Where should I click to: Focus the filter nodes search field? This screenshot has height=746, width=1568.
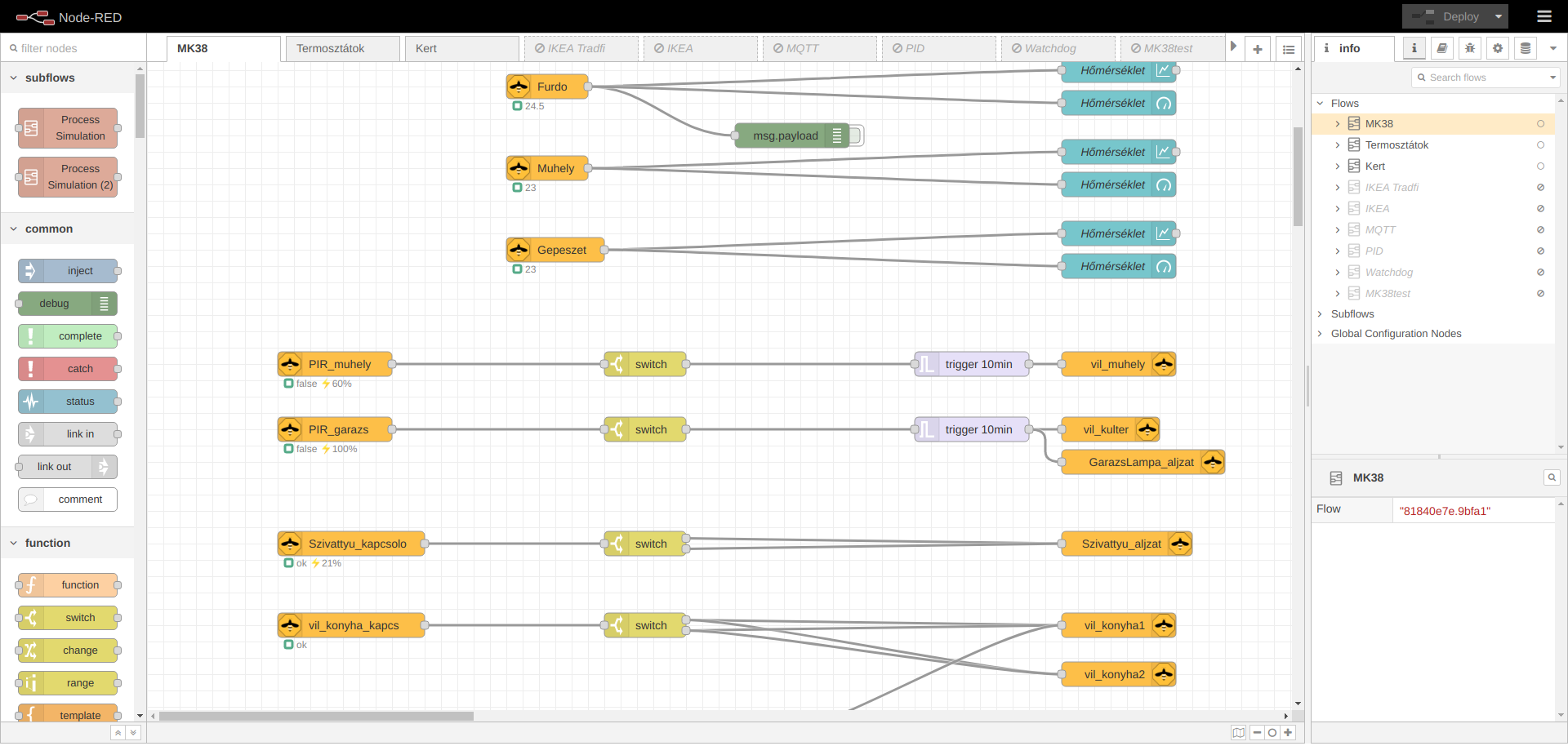click(73, 48)
